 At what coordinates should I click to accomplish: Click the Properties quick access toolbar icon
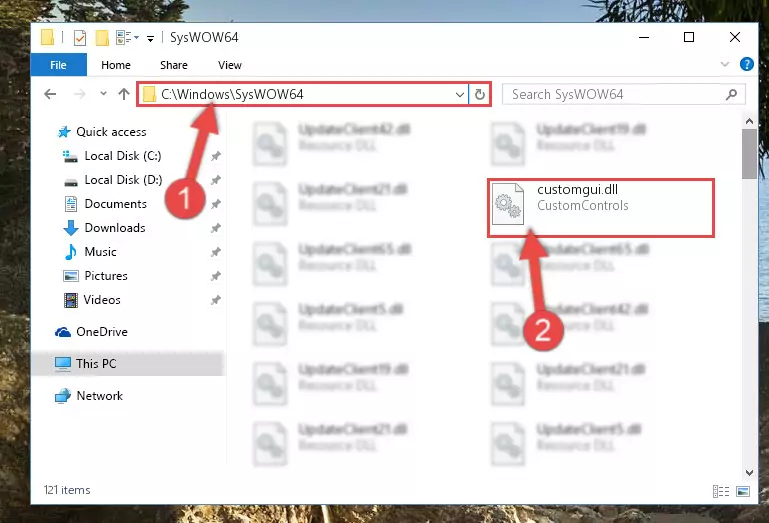79,37
